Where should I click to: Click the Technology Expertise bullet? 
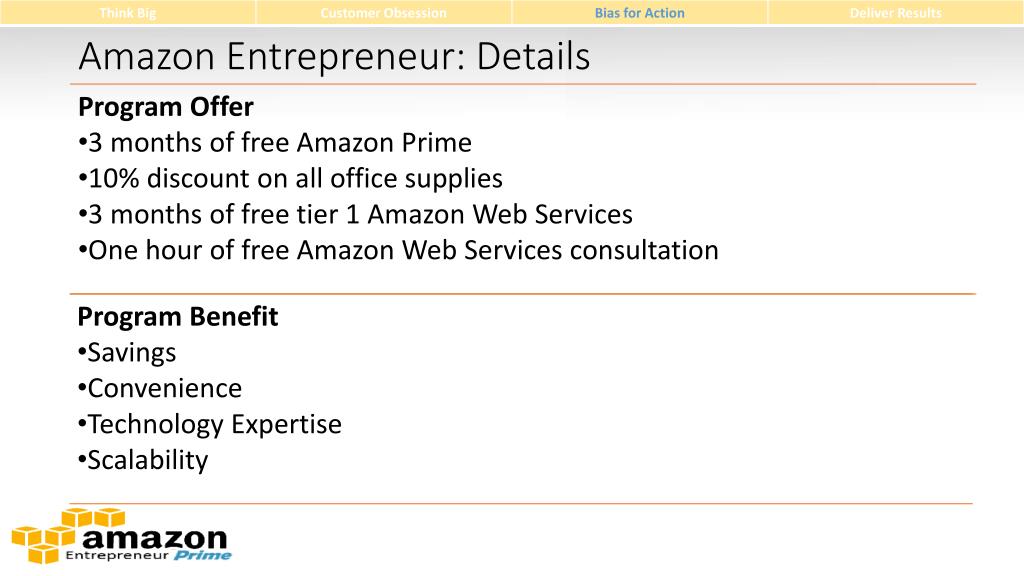point(210,424)
